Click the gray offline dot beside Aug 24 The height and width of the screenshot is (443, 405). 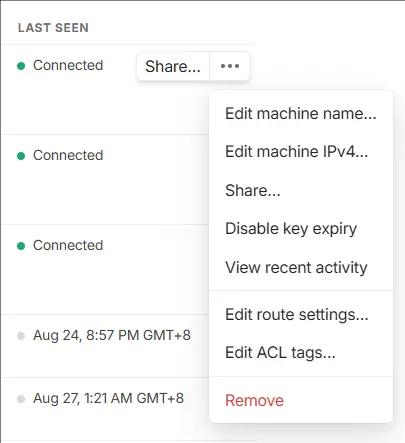click(x=21, y=336)
